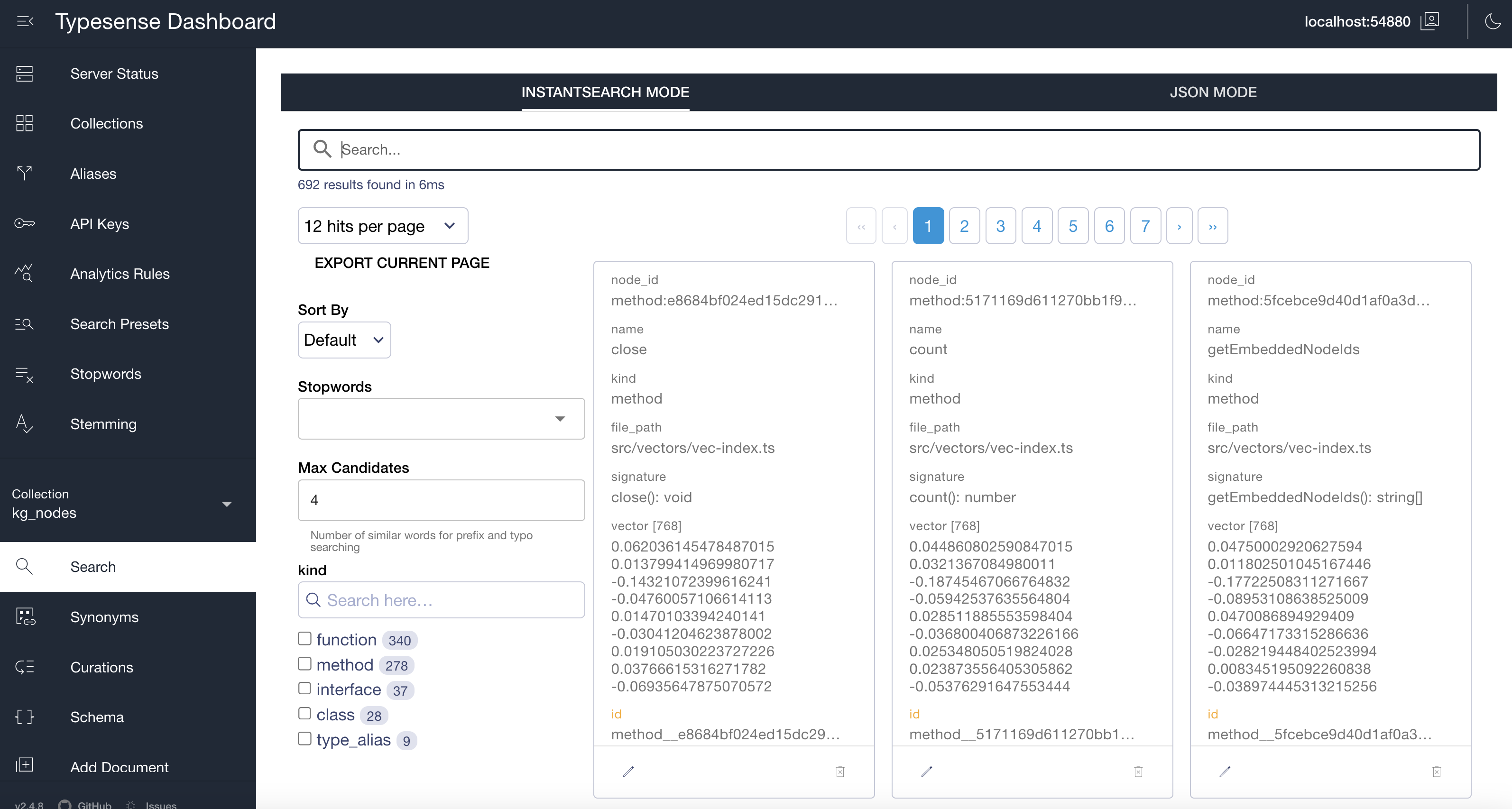
Task: Click the Collections grid icon
Action: (x=24, y=123)
